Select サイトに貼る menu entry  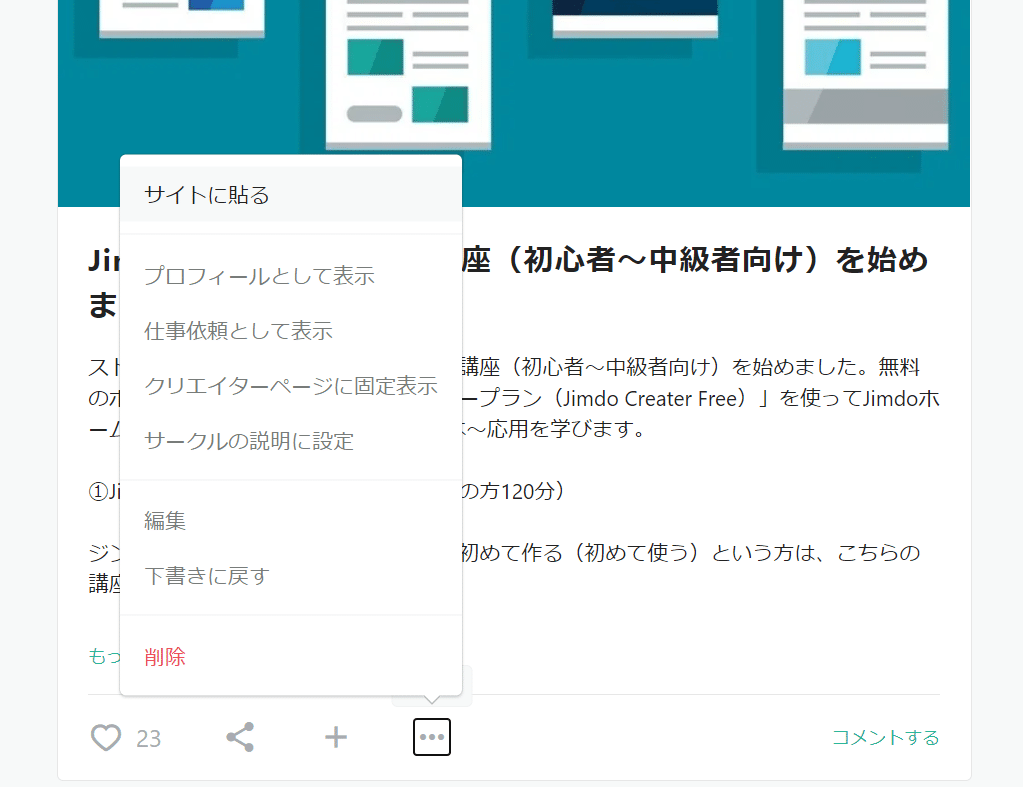(291, 194)
